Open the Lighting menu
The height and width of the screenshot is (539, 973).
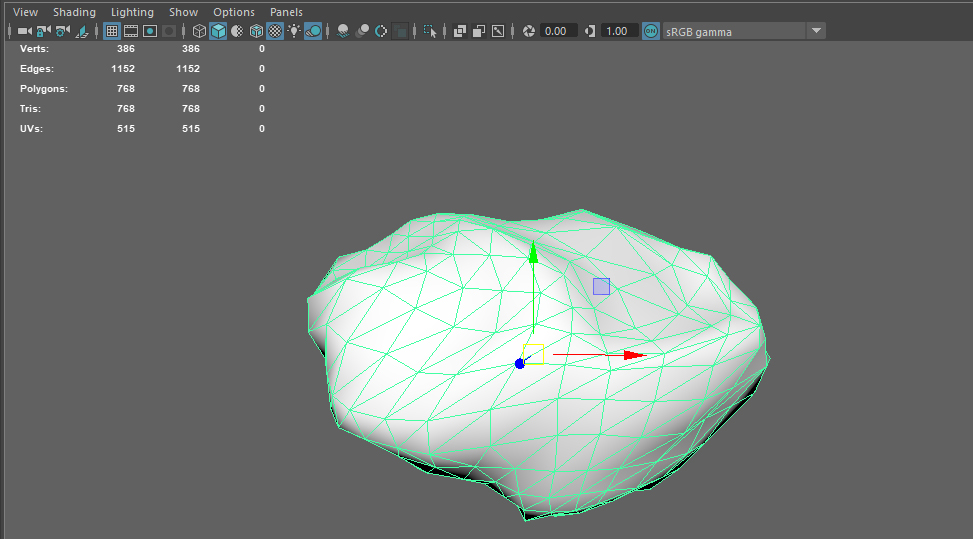(x=132, y=12)
